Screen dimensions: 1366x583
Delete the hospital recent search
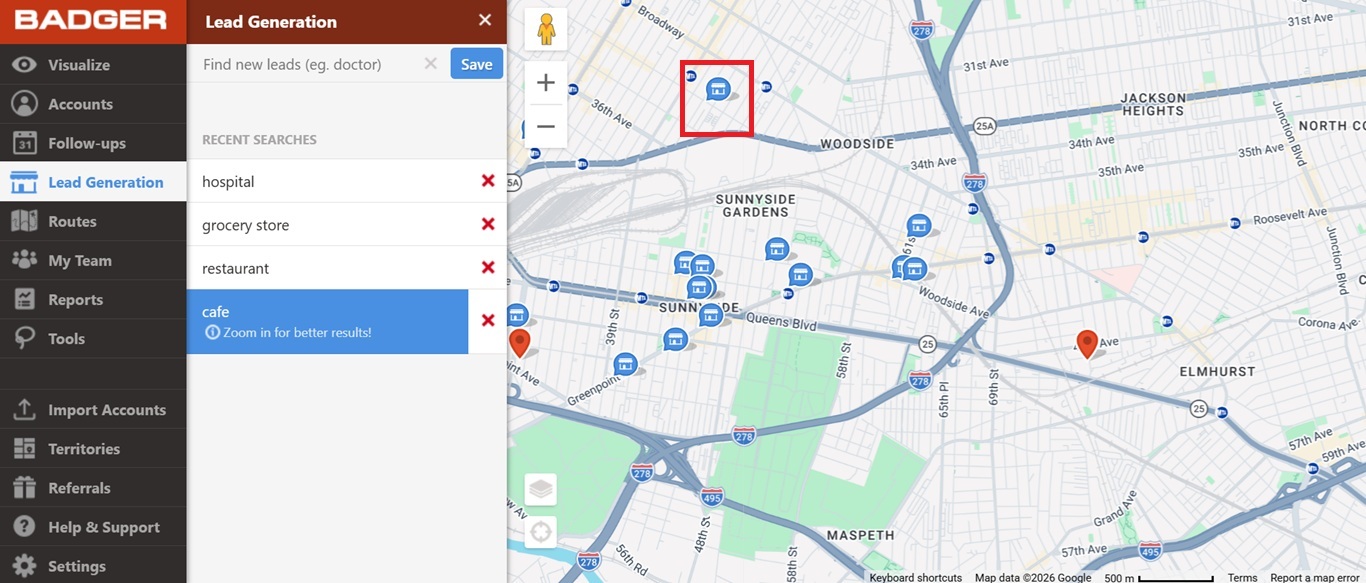tap(488, 181)
